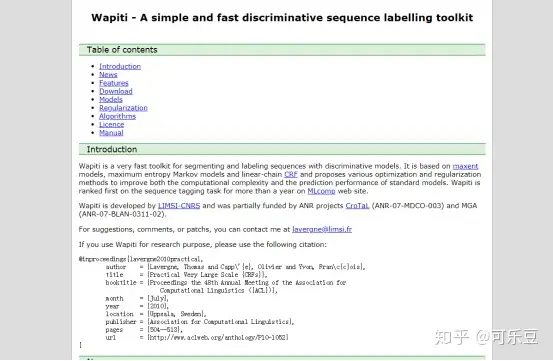Click the 'Table of contents' section header
The width and height of the screenshot is (553, 361).
point(282,50)
